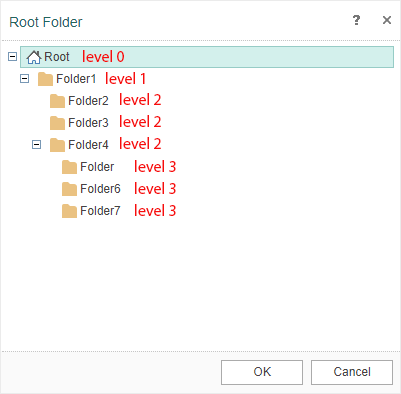The height and width of the screenshot is (394, 401).
Task: Collapse the Folder4 node
Action: (x=36, y=145)
